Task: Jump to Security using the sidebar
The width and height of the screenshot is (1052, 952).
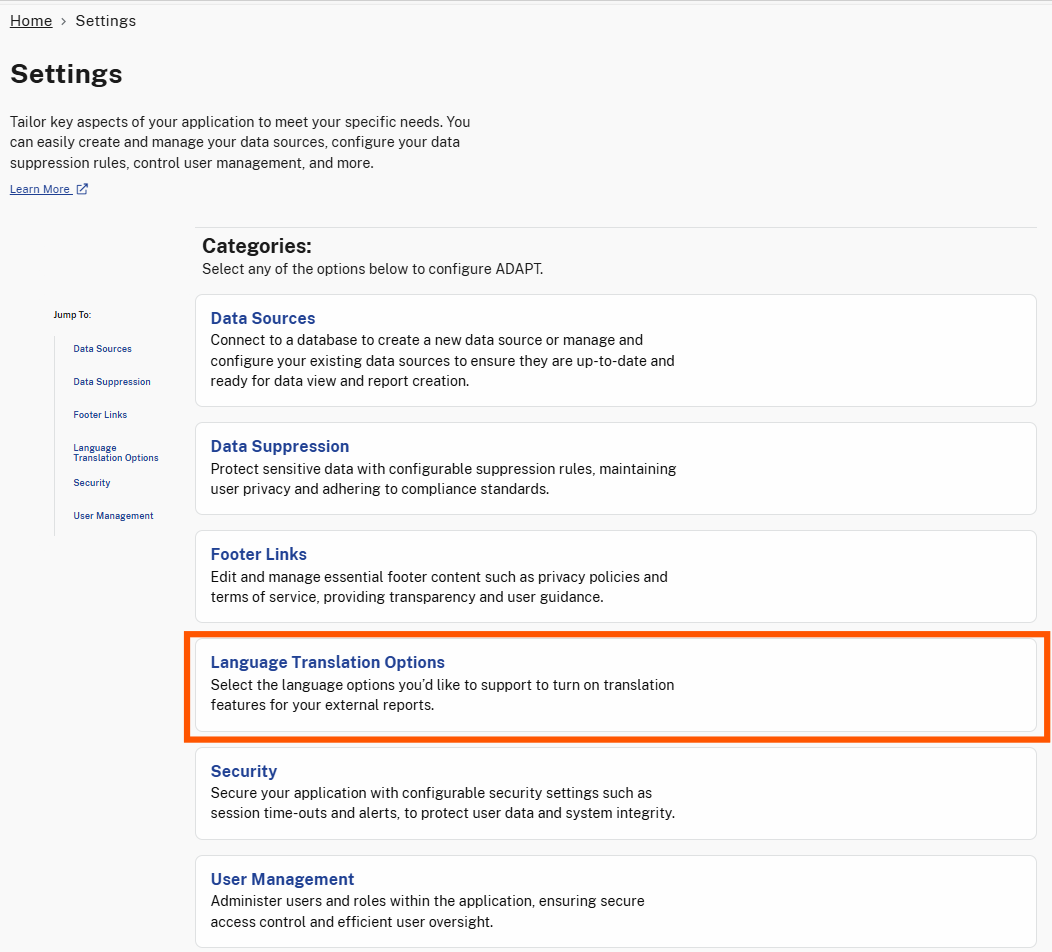Action: (91, 482)
